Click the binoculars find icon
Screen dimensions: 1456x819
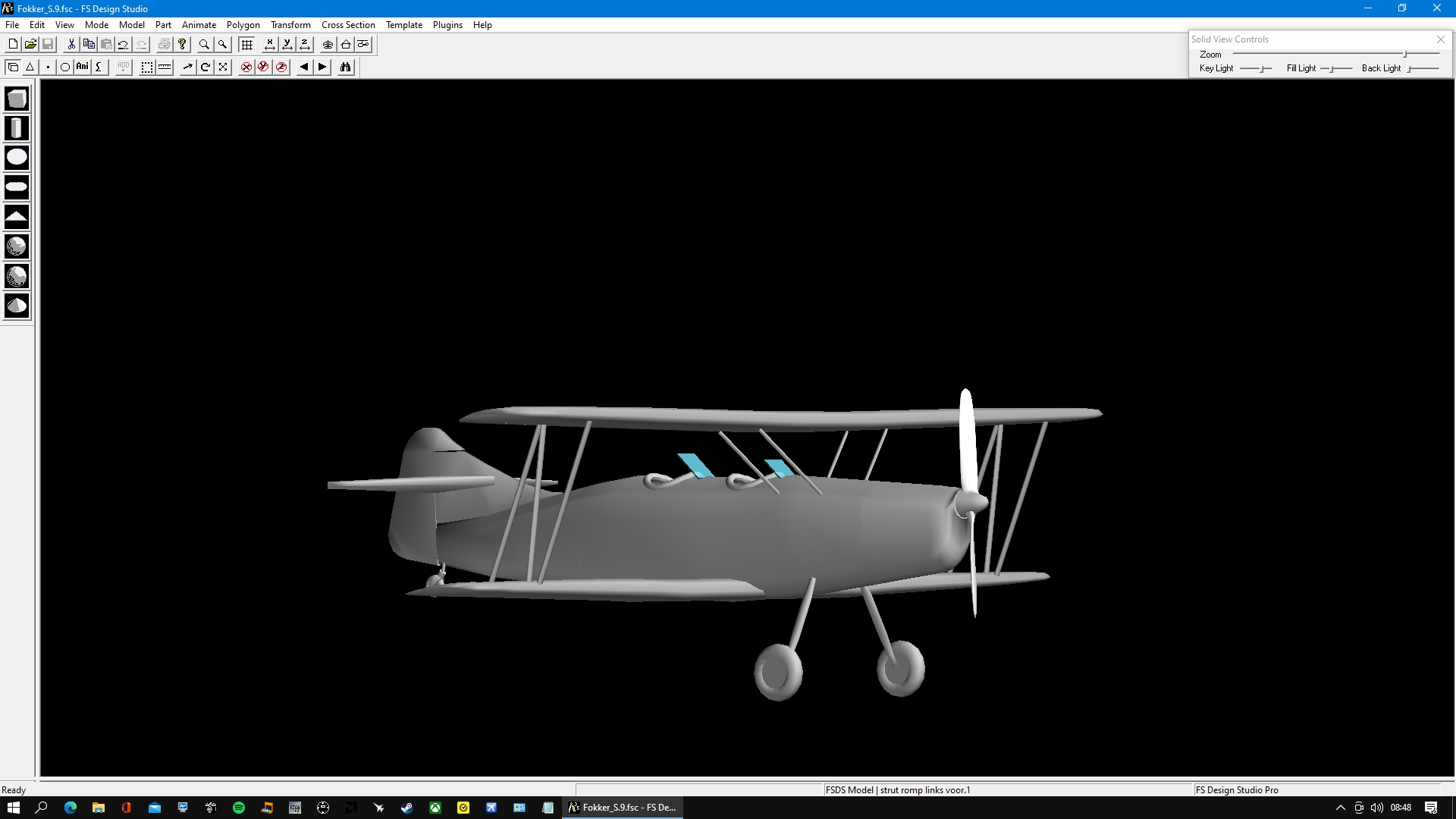pos(346,67)
